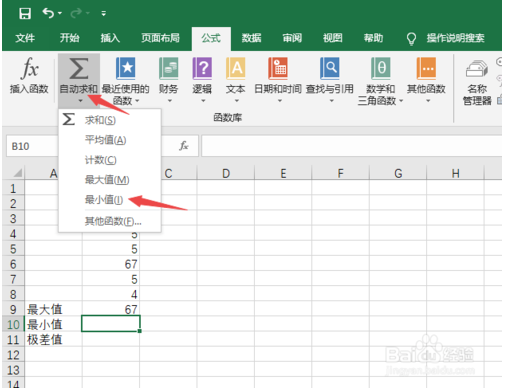The height and width of the screenshot is (389, 505).
Task: Expand the 自动求和 dropdown arrow
Action: [x=80, y=101]
